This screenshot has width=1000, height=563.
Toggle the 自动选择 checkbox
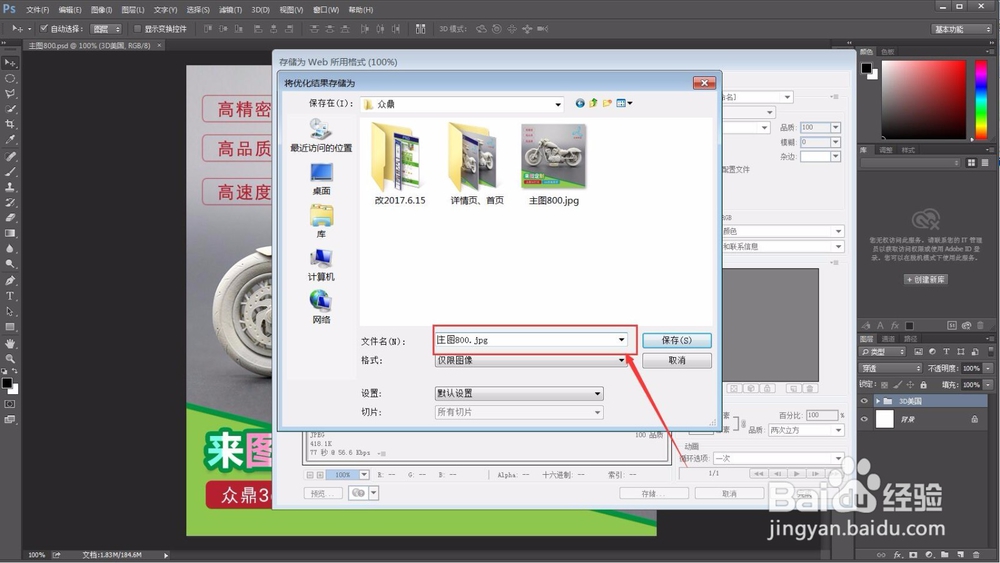point(44,29)
